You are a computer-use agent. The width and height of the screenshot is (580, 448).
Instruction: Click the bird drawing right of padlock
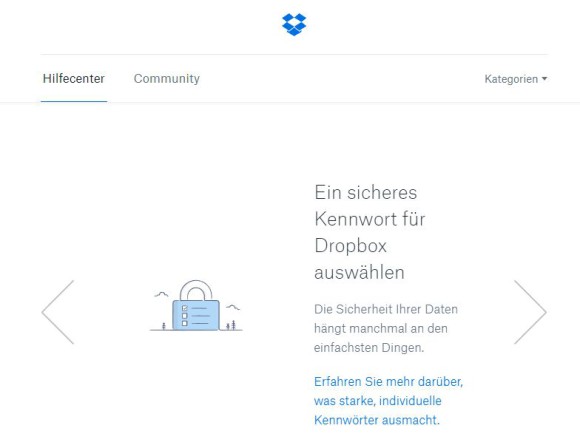233,307
